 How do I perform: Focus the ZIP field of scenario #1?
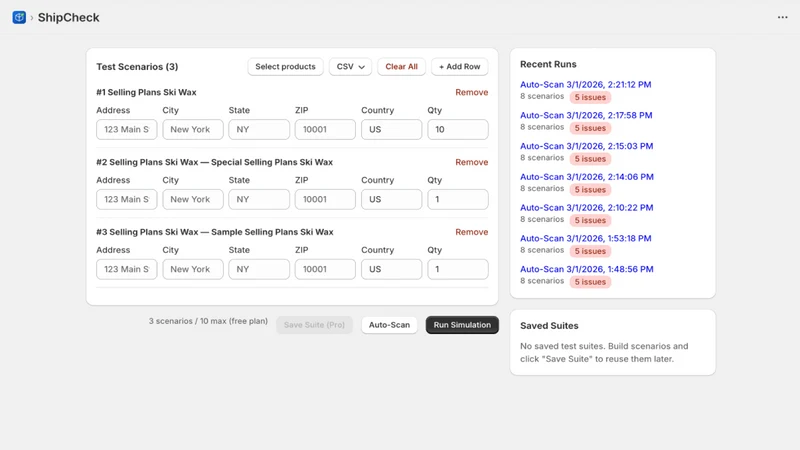click(325, 130)
